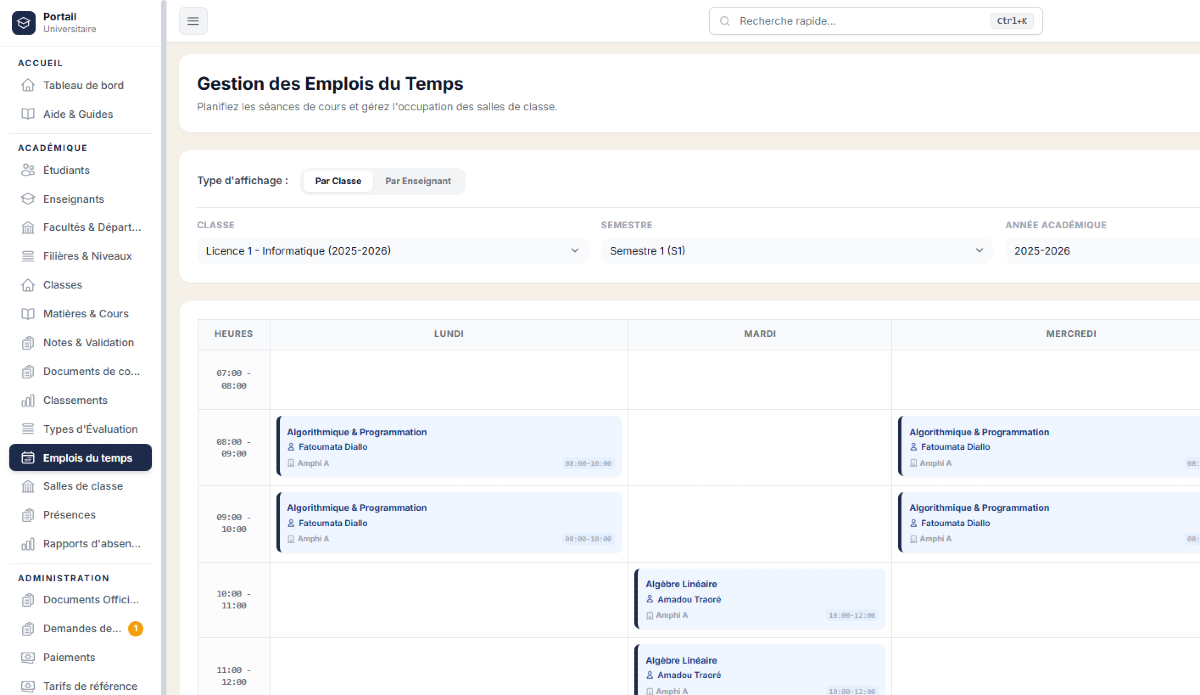Open Aide & Guides link

80,114
